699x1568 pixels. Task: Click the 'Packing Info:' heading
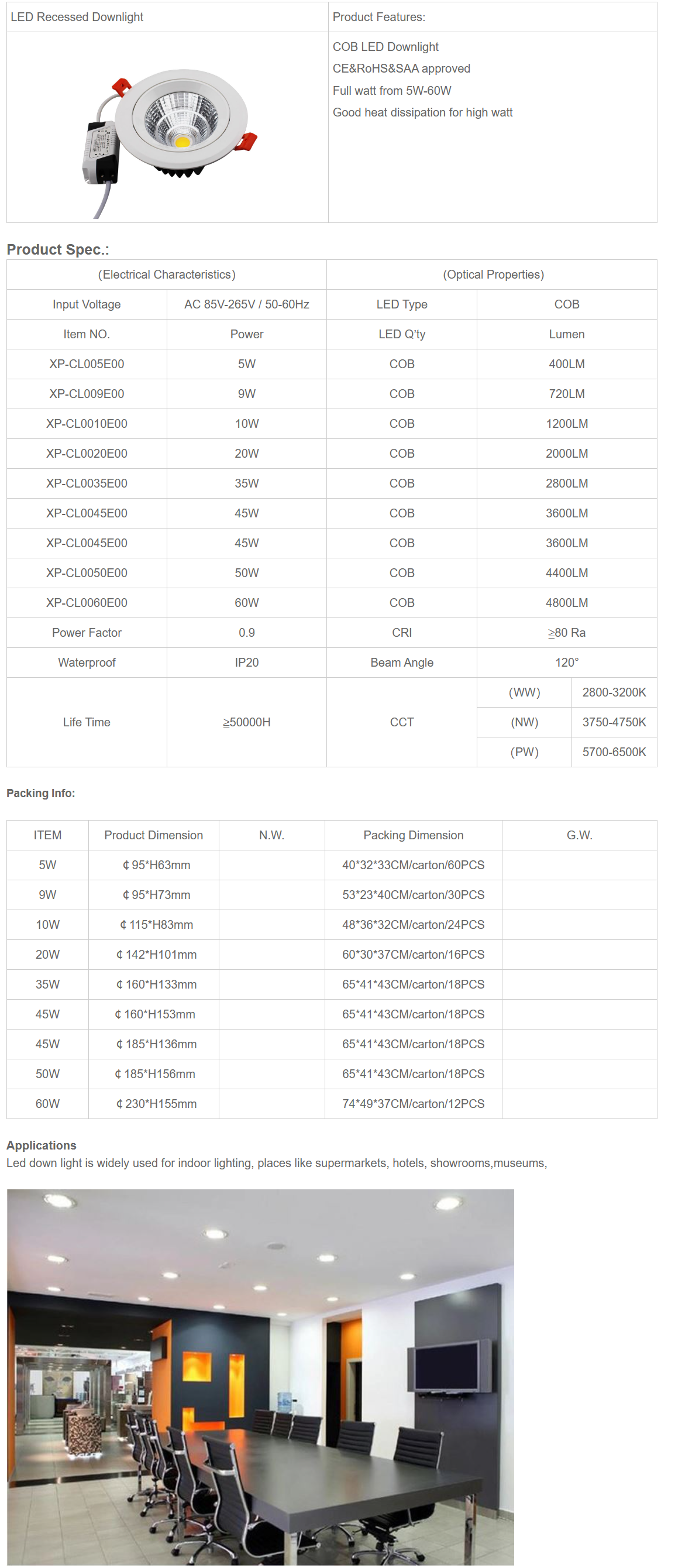click(x=41, y=793)
